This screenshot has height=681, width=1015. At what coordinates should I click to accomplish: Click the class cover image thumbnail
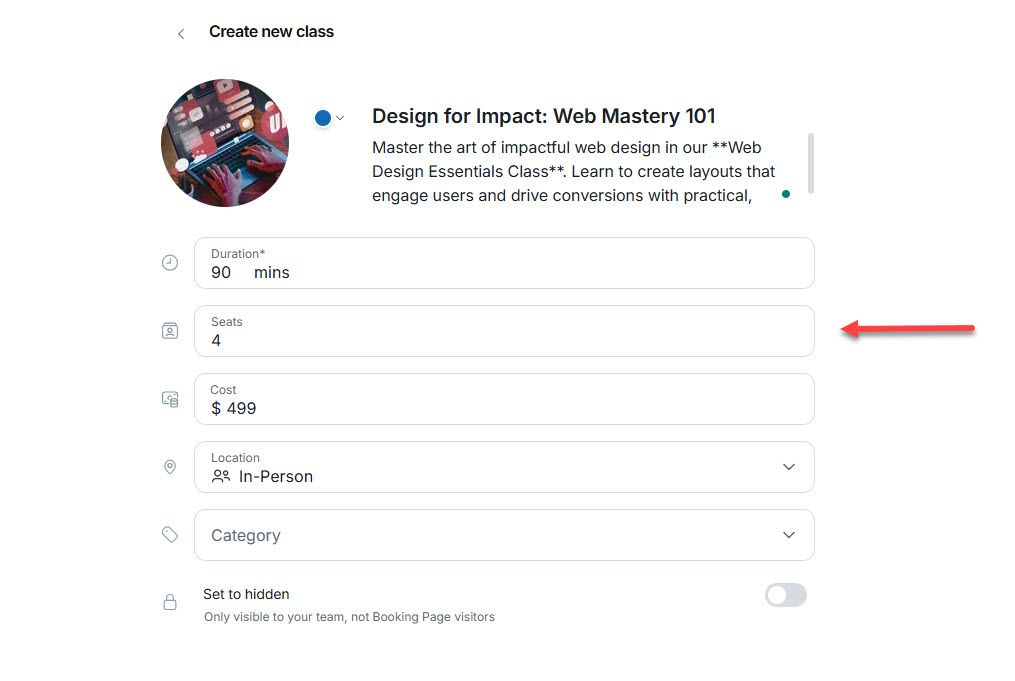click(x=225, y=143)
